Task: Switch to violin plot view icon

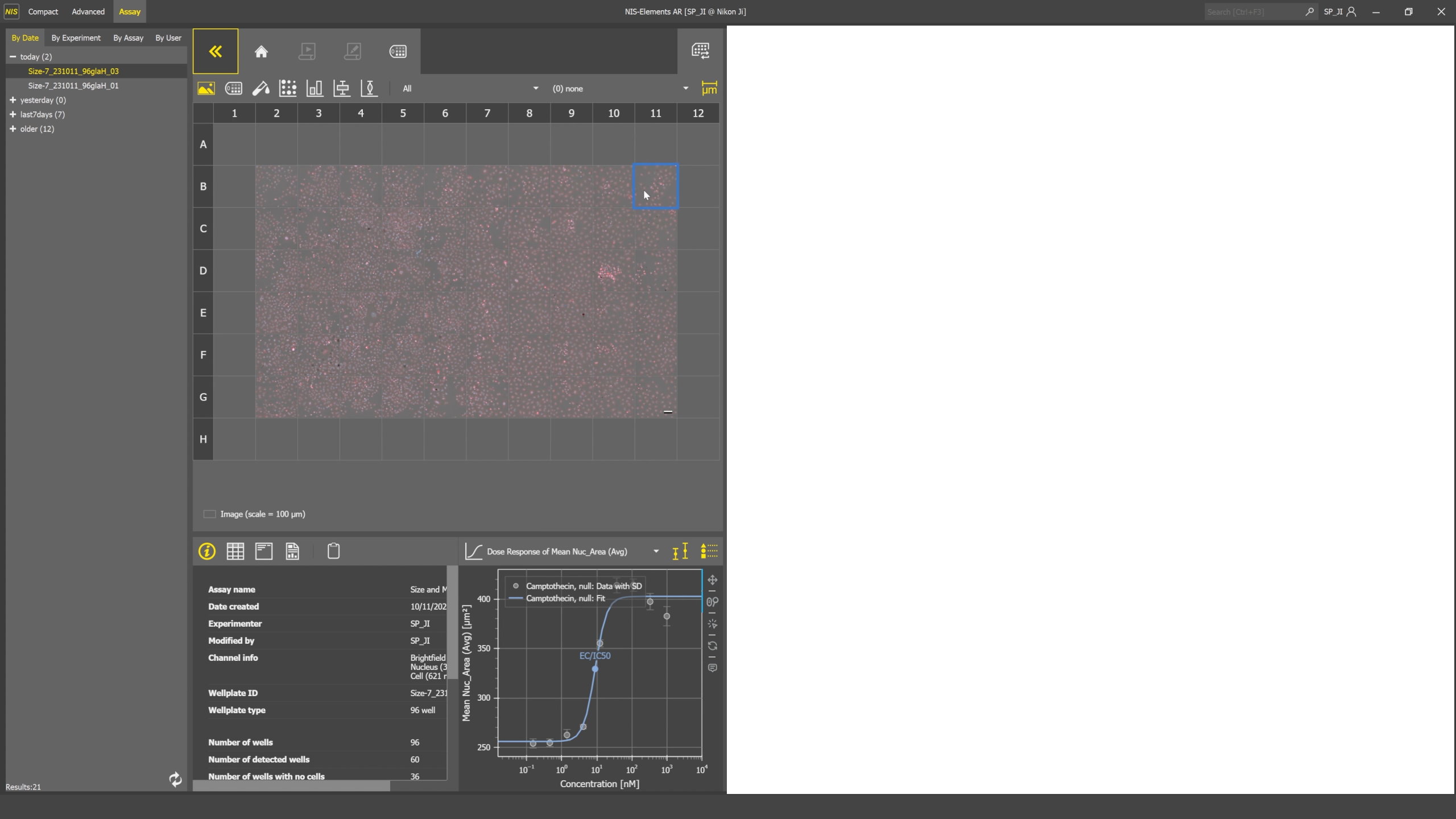Action: click(x=369, y=88)
